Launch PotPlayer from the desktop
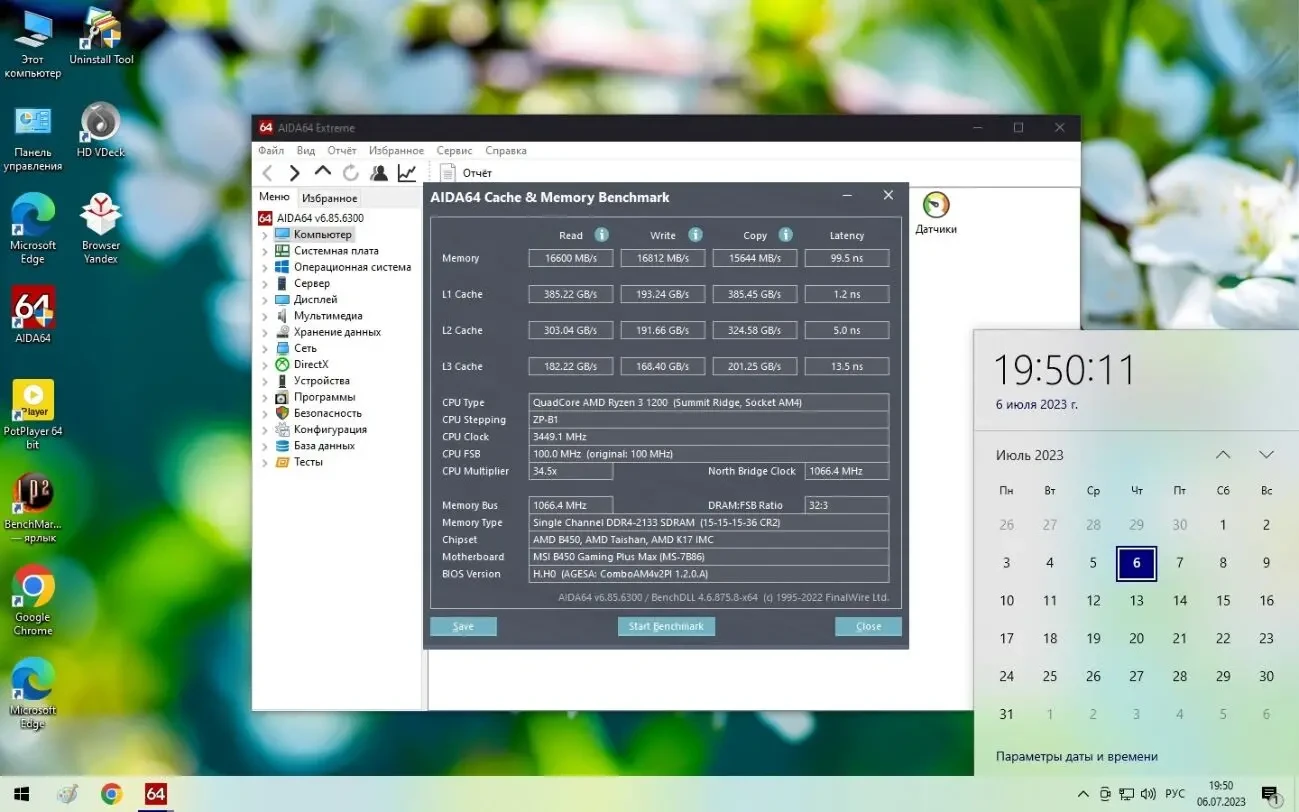This screenshot has height=812, width=1299. pyautogui.click(x=33, y=400)
